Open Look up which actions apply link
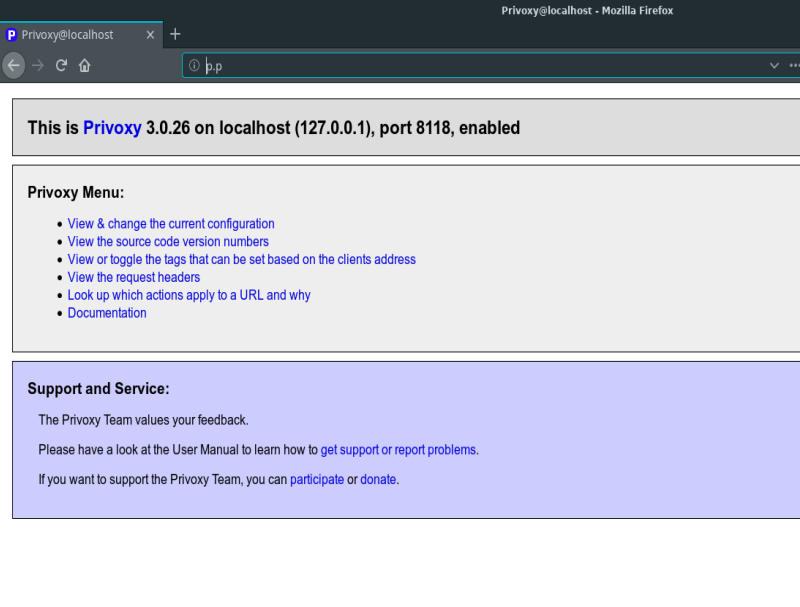 (x=189, y=295)
